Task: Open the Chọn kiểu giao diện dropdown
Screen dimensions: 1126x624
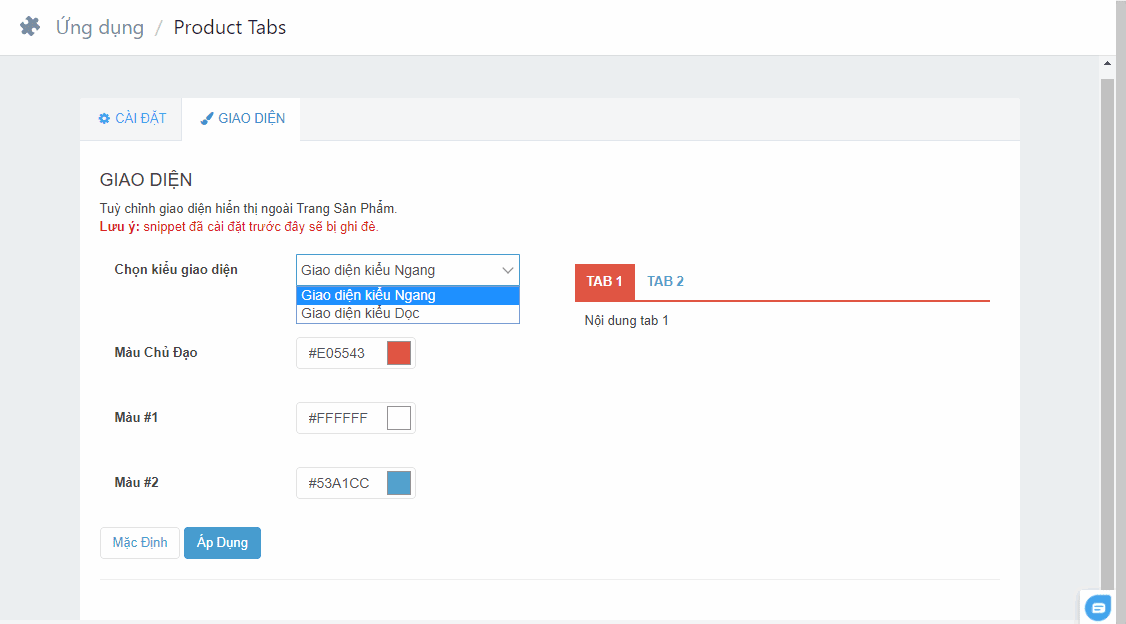Action: tap(408, 270)
